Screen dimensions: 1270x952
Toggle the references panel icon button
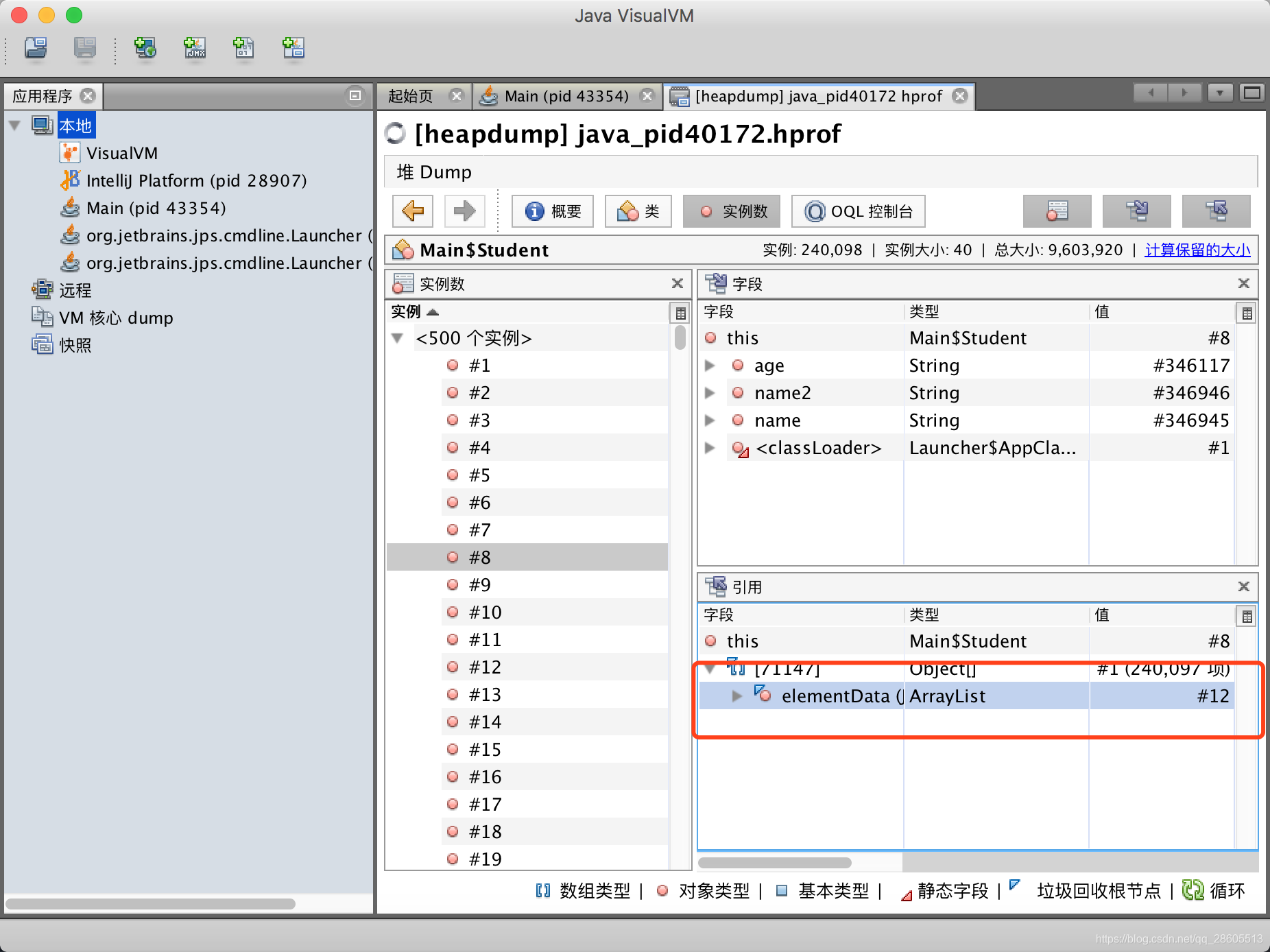coord(1217,211)
